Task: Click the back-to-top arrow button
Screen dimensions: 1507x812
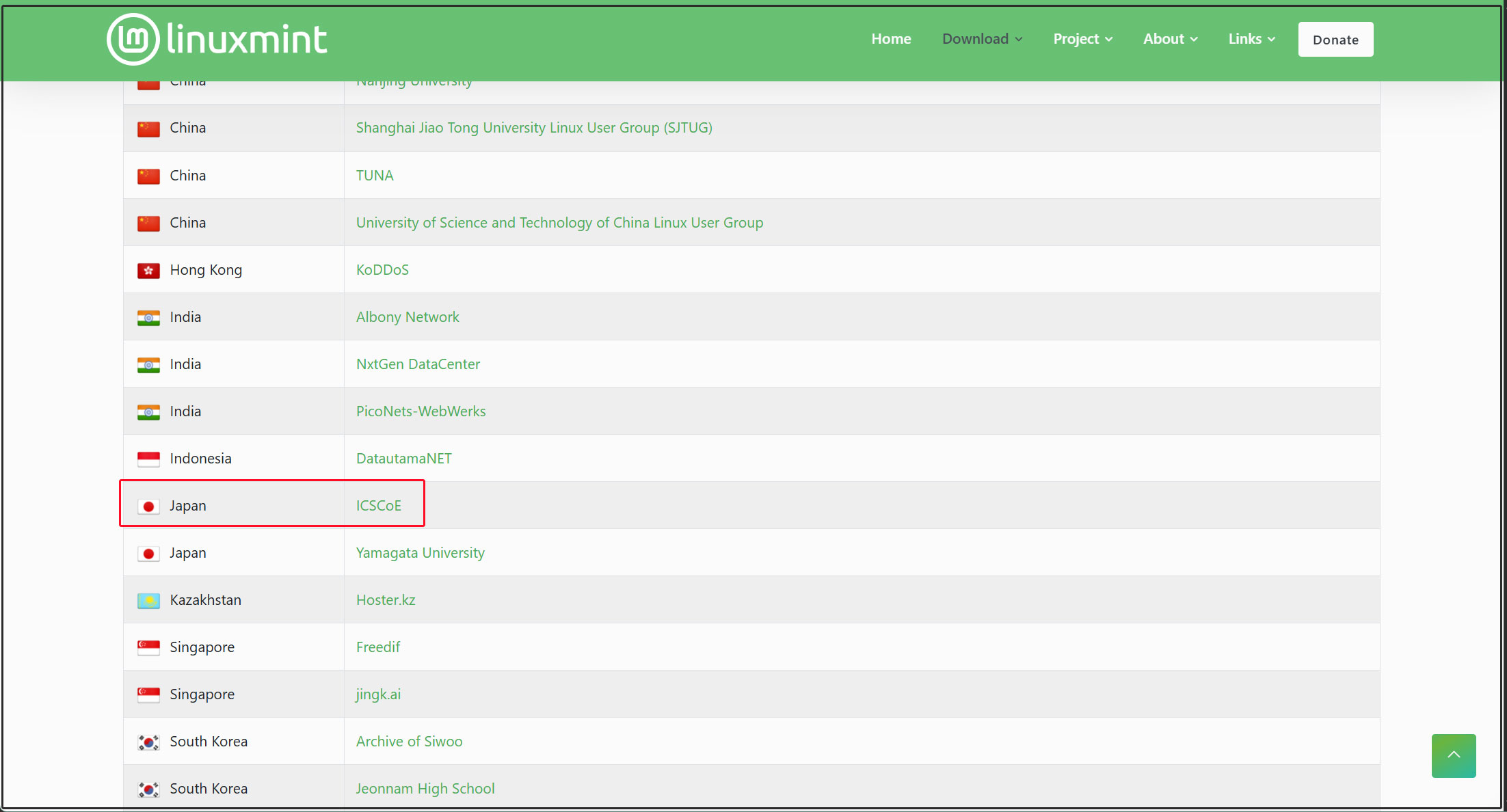Action: point(1454,755)
